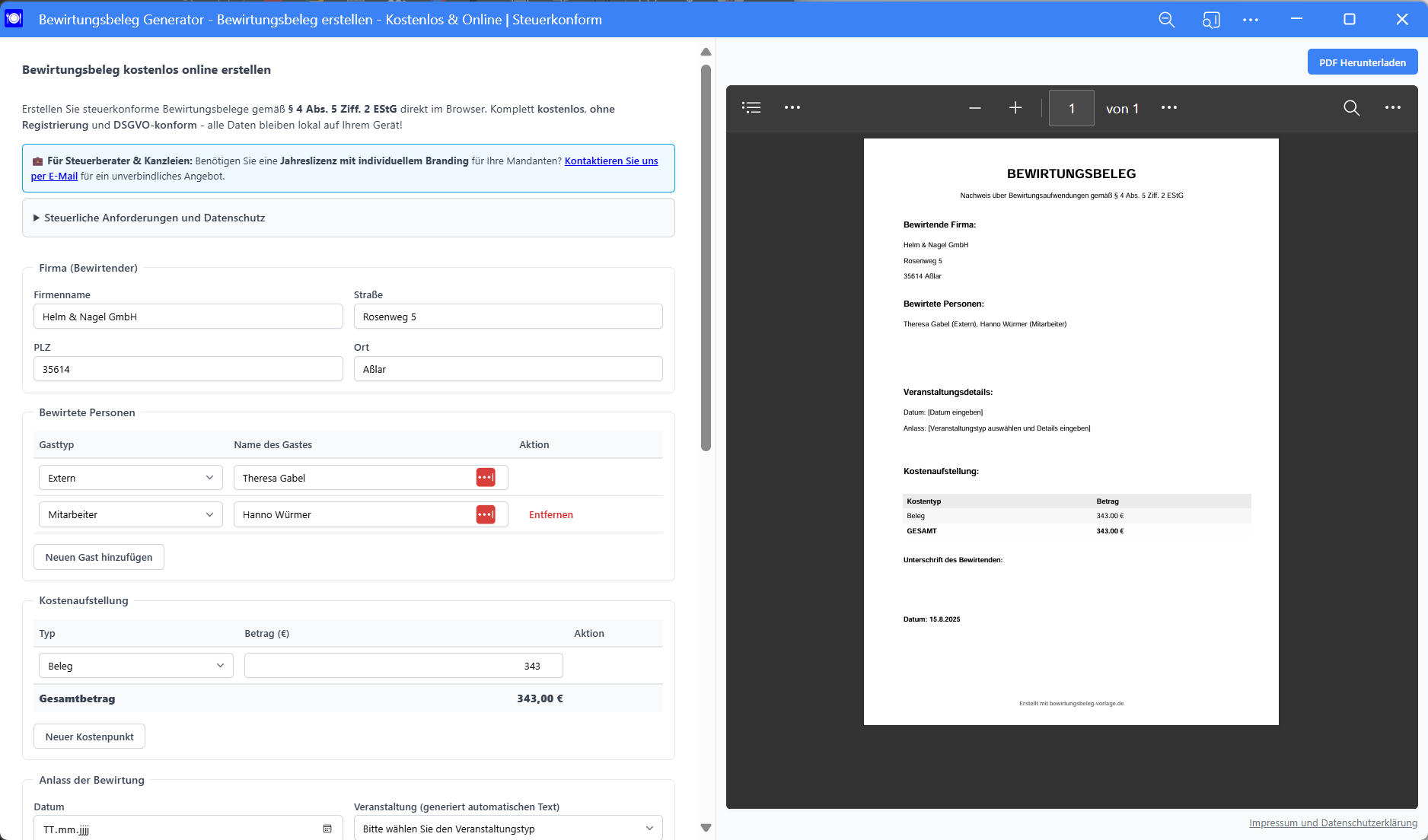Click 'Gesamtbetrag' total row label
This screenshot has width=1428, height=840.
(77, 698)
